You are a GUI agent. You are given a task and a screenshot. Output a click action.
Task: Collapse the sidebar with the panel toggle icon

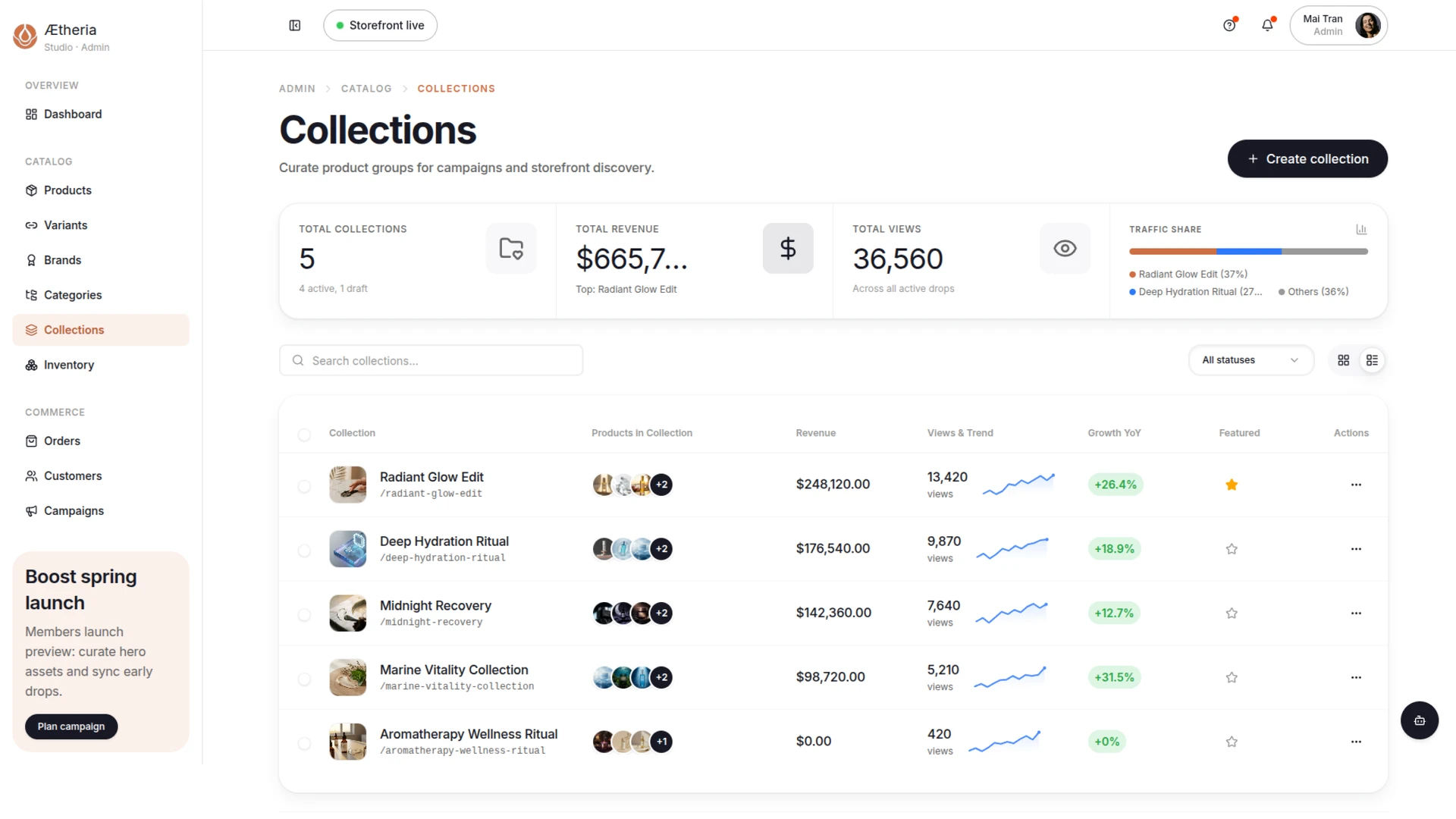pos(295,25)
